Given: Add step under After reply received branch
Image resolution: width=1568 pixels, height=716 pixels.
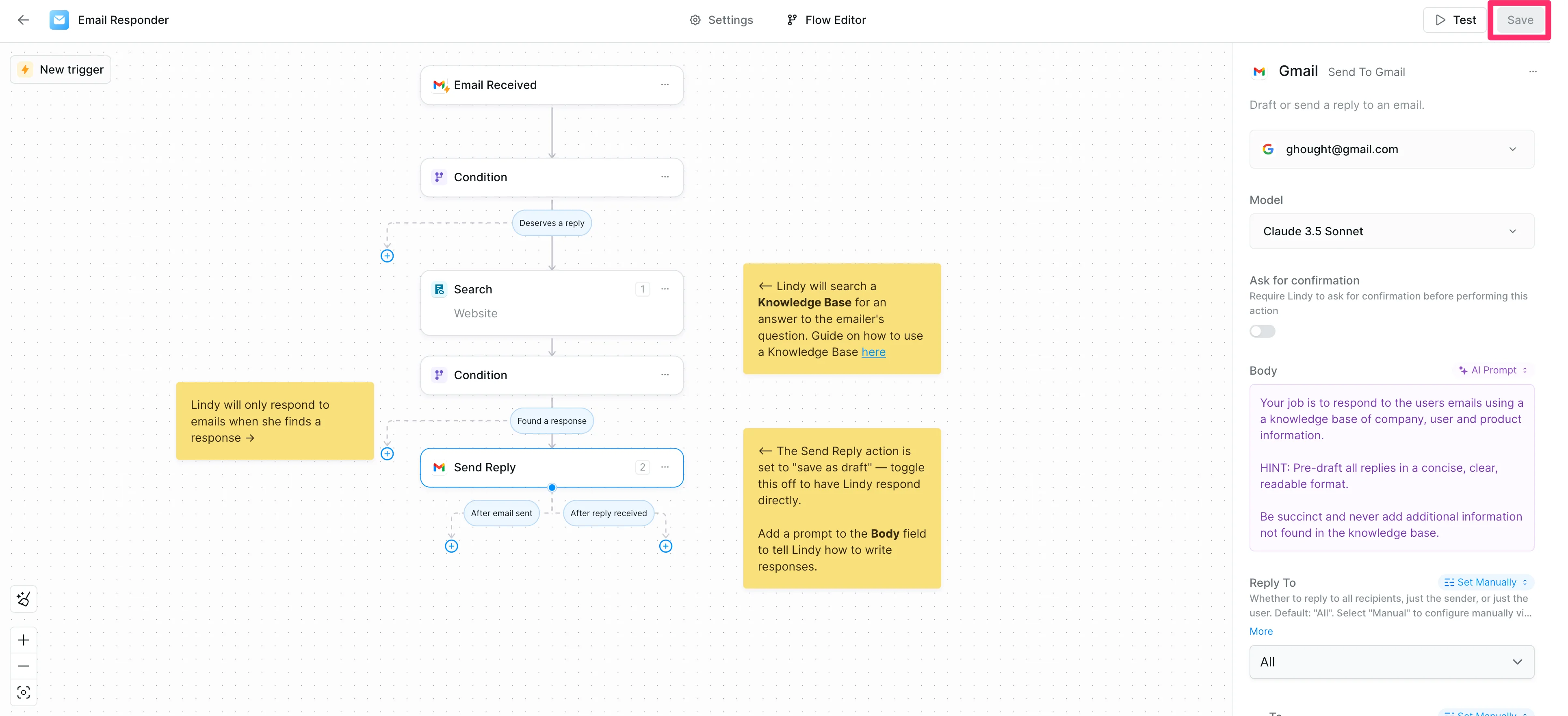Looking at the screenshot, I should coord(665,546).
